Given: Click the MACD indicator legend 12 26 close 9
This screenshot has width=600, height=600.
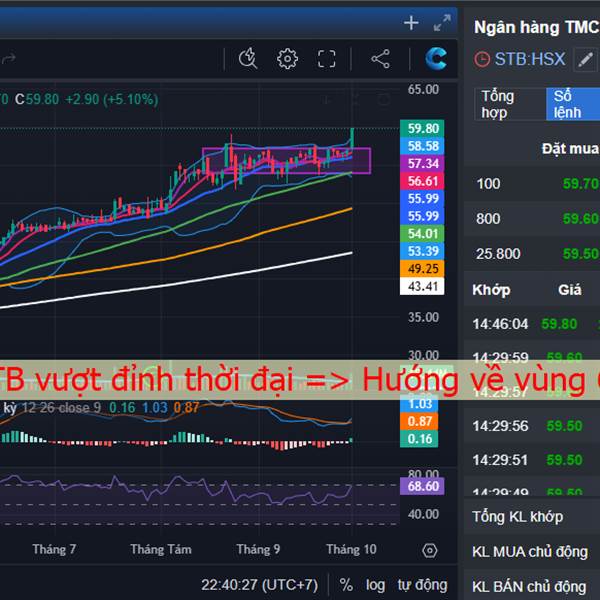Looking at the screenshot, I should (x=61, y=408).
